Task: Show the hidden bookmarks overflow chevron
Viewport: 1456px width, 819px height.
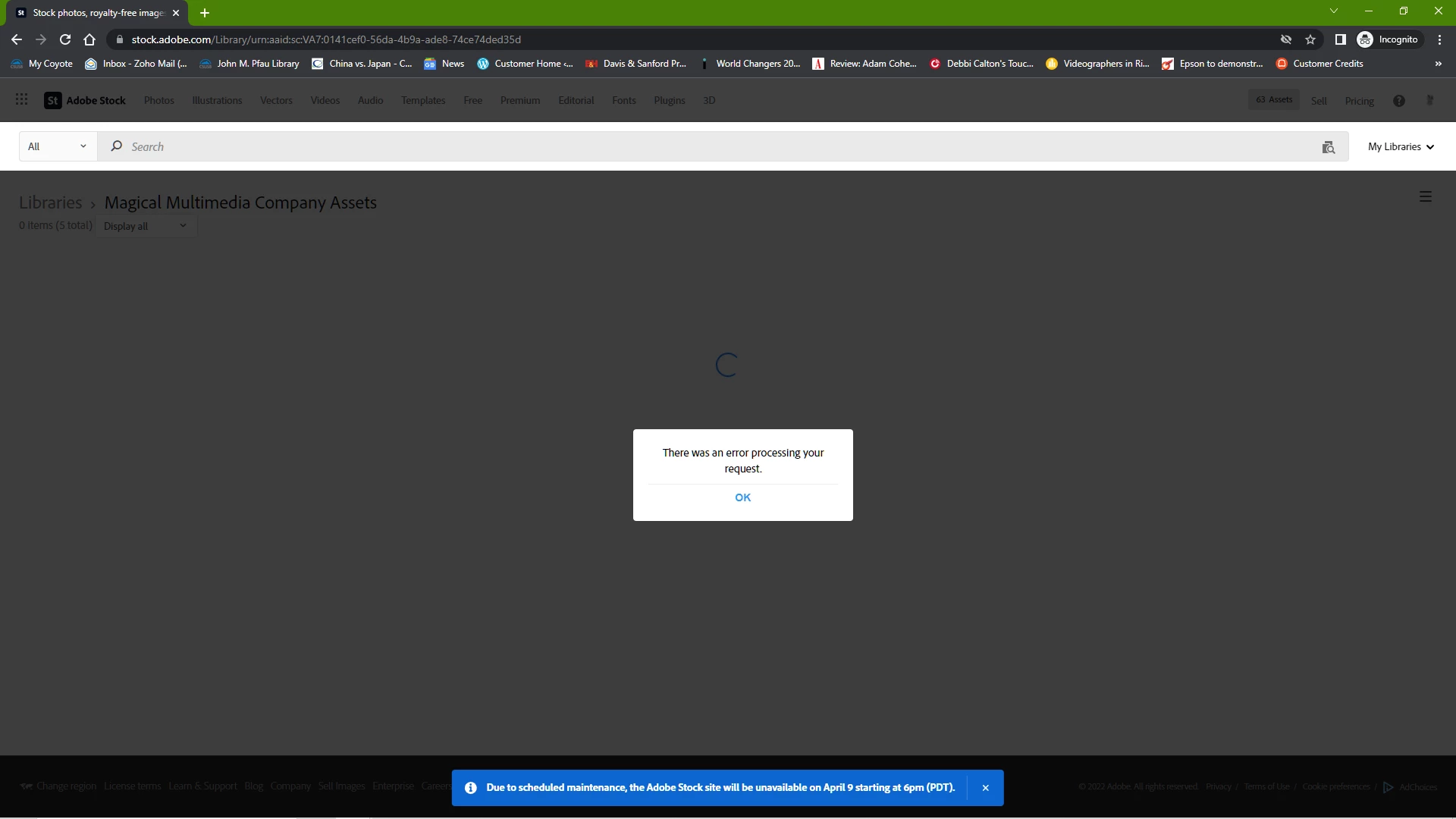Action: click(x=1438, y=64)
